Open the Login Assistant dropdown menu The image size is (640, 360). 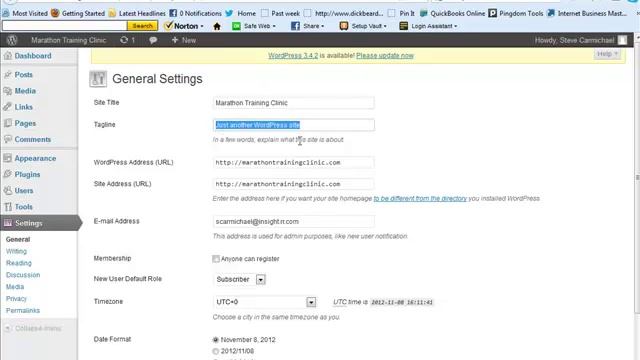(x=456, y=26)
